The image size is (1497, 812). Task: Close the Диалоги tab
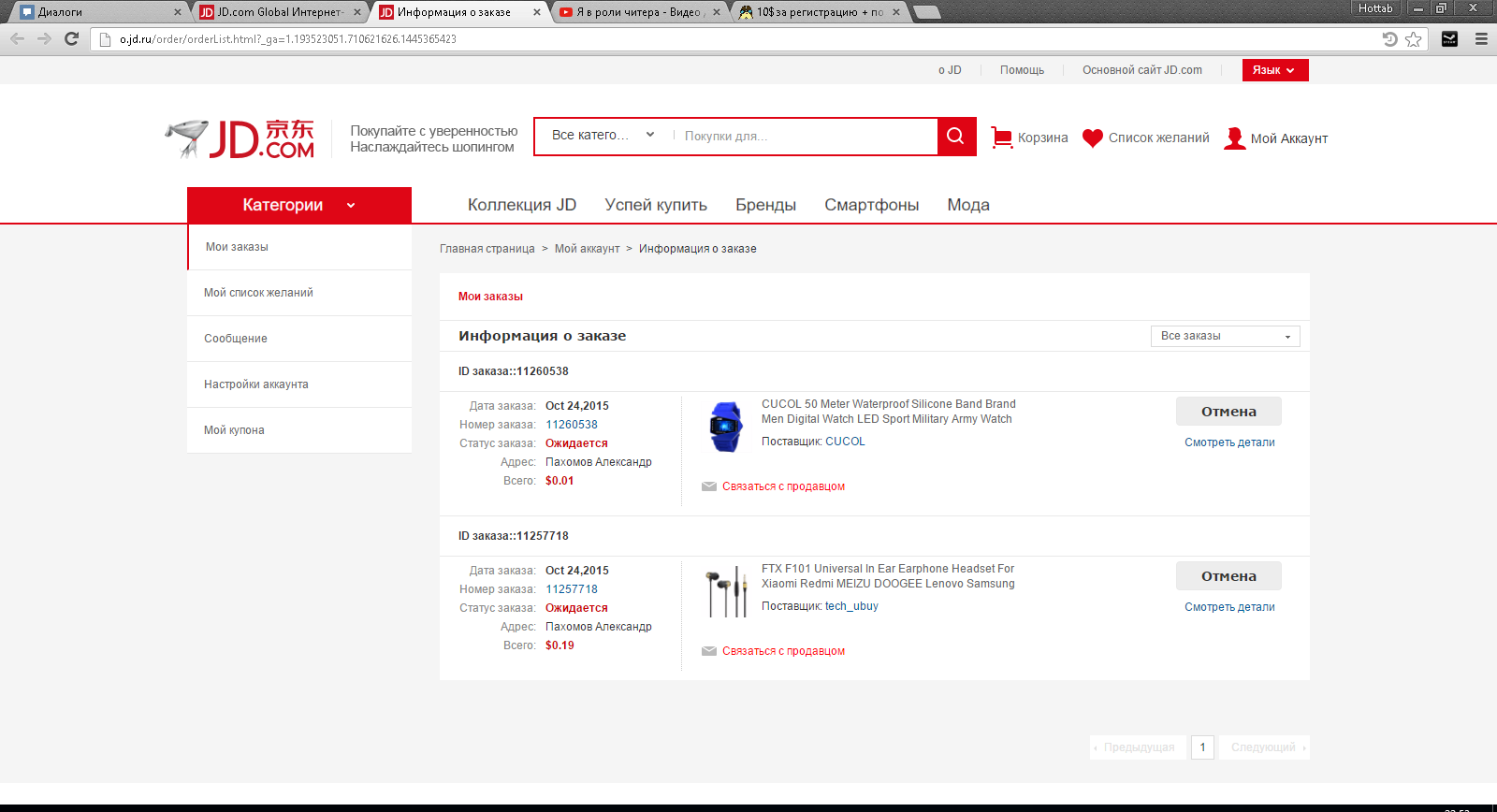tap(178, 12)
